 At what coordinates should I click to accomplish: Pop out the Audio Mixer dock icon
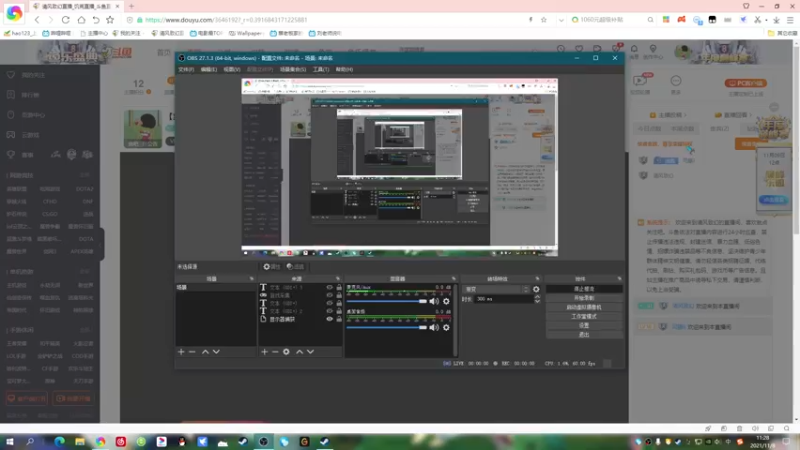[454, 279]
